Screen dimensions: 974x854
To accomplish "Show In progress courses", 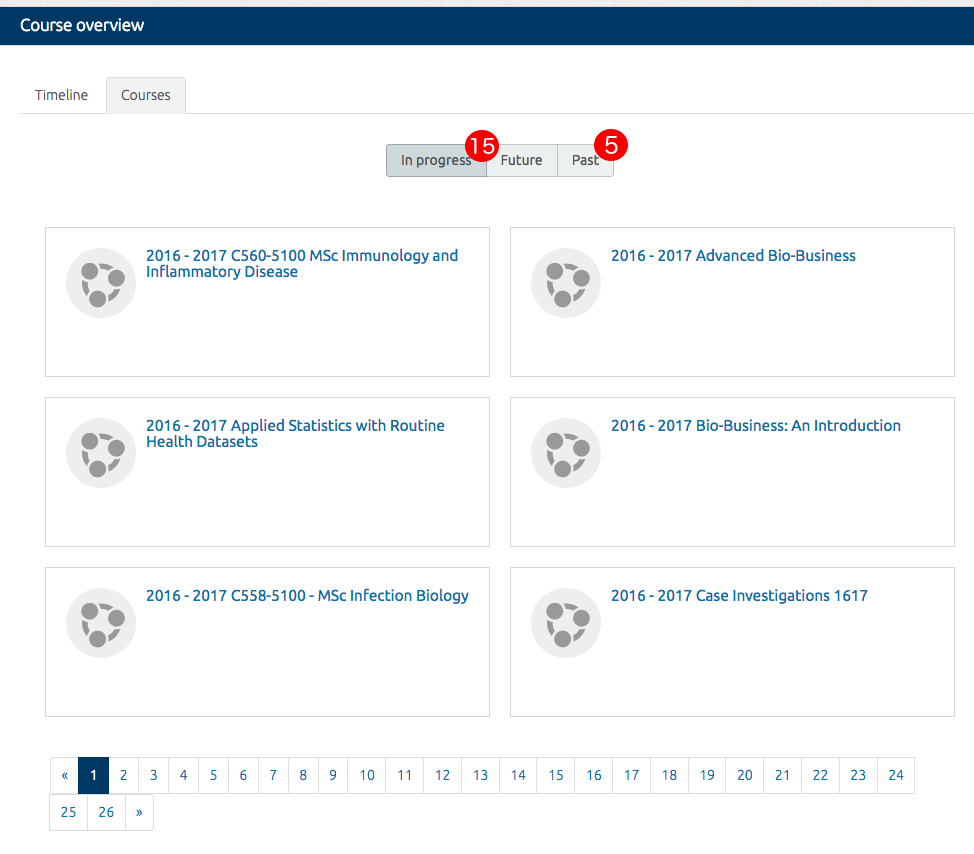I will click(436, 160).
